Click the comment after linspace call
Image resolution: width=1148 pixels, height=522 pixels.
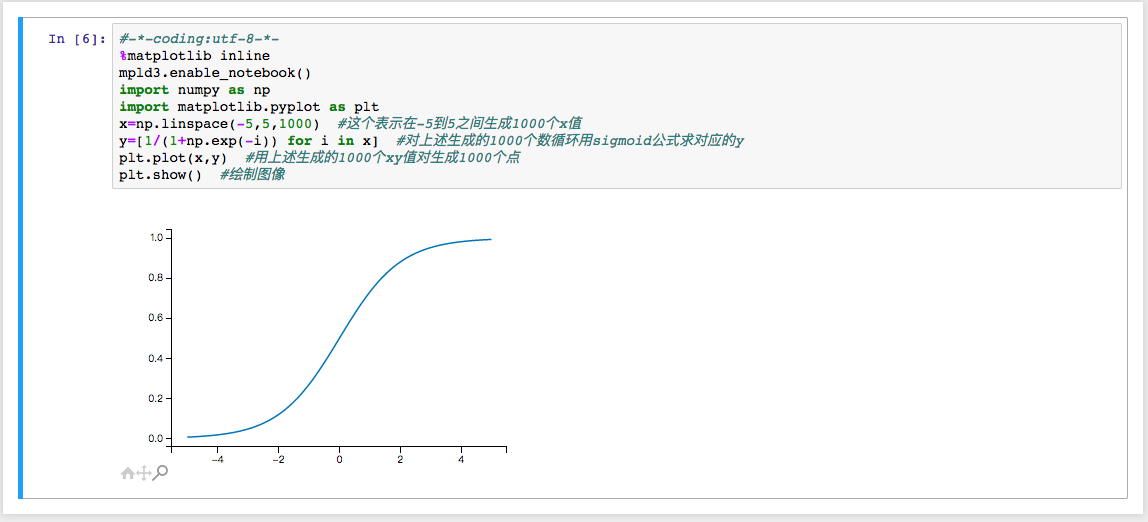click(x=460, y=124)
